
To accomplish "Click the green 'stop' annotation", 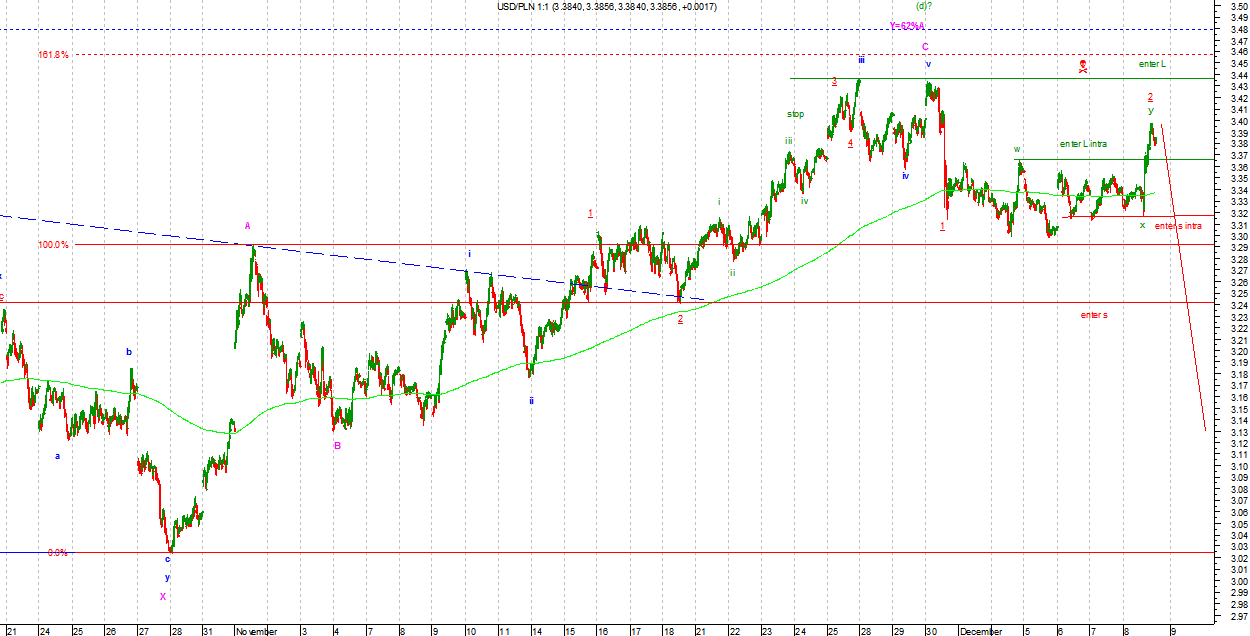I will pyautogui.click(x=795, y=114).
